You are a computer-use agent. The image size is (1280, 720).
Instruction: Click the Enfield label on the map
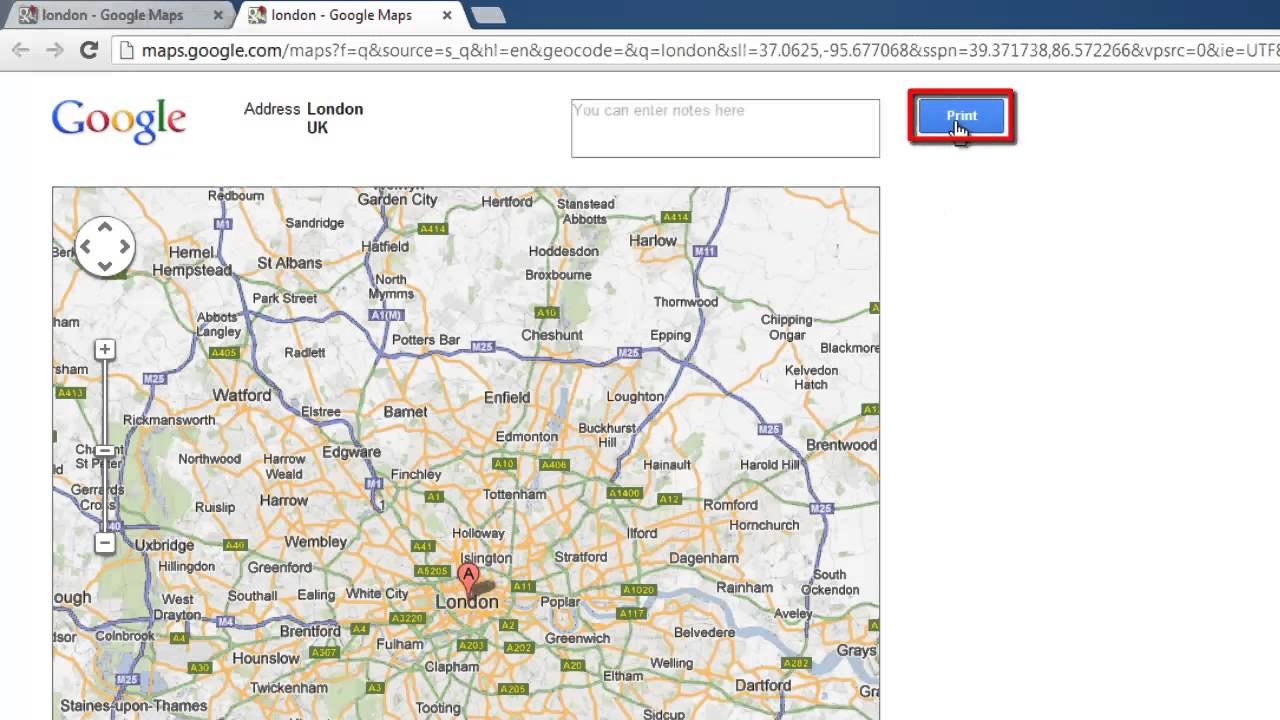tap(507, 397)
